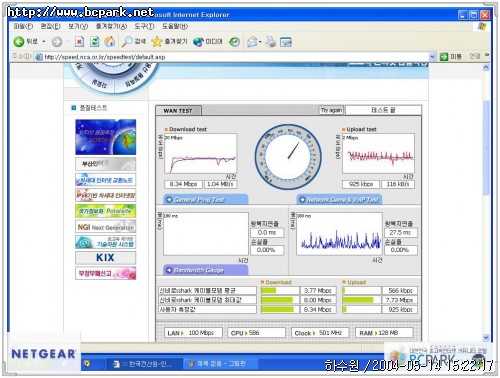This screenshot has width=500, height=378.
Task: Open the Mail button dropdown arrow
Action: point(260,42)
